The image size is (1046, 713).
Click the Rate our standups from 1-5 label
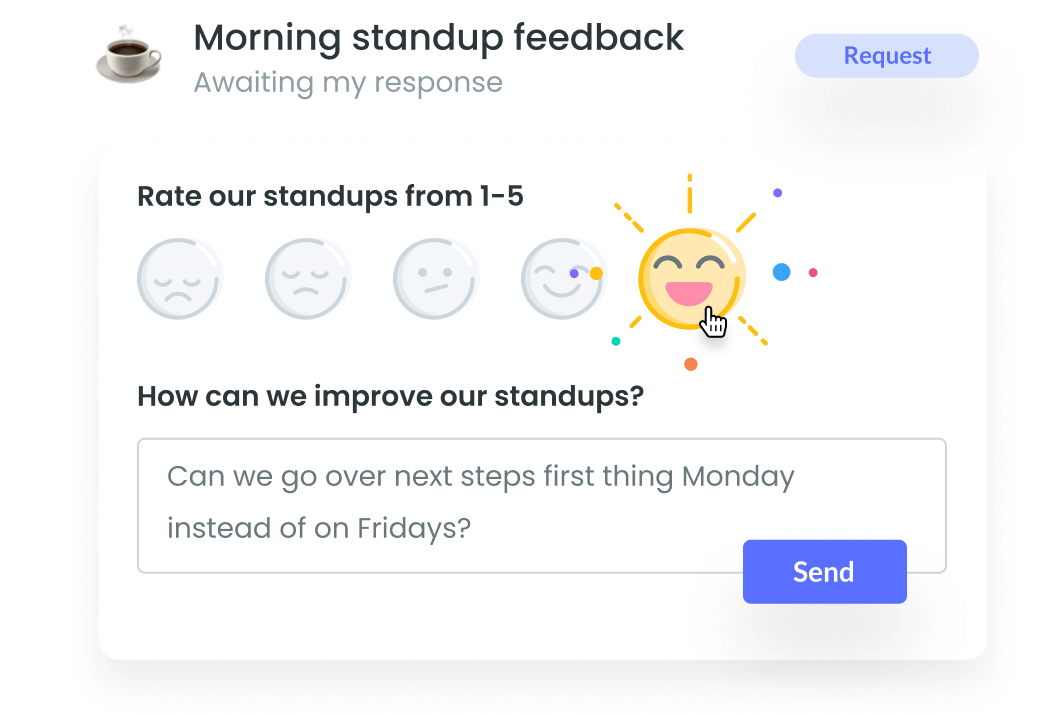click(330, 196)
